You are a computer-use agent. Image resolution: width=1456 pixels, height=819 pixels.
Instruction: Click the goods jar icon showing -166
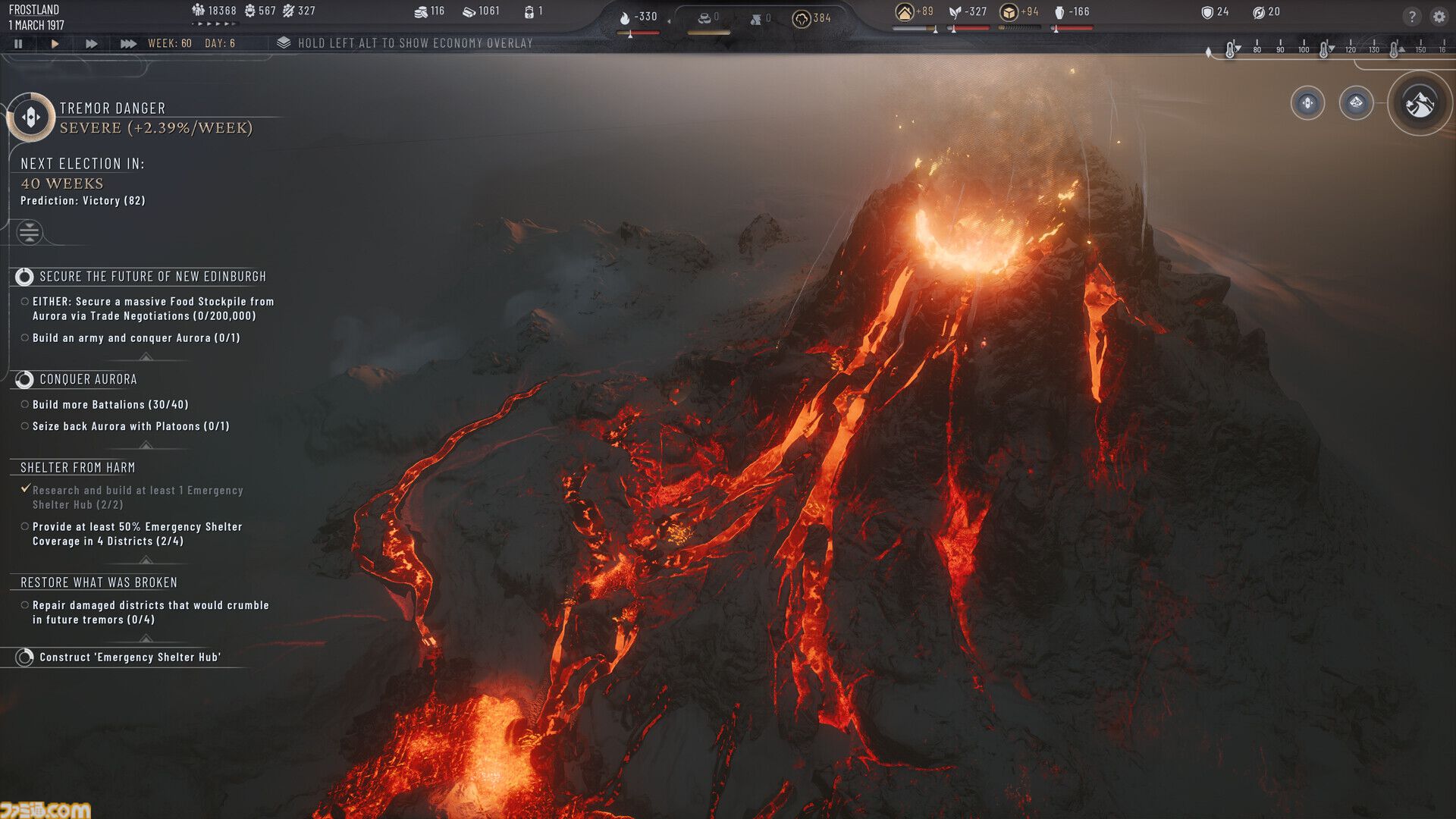tap(1059, 12)
